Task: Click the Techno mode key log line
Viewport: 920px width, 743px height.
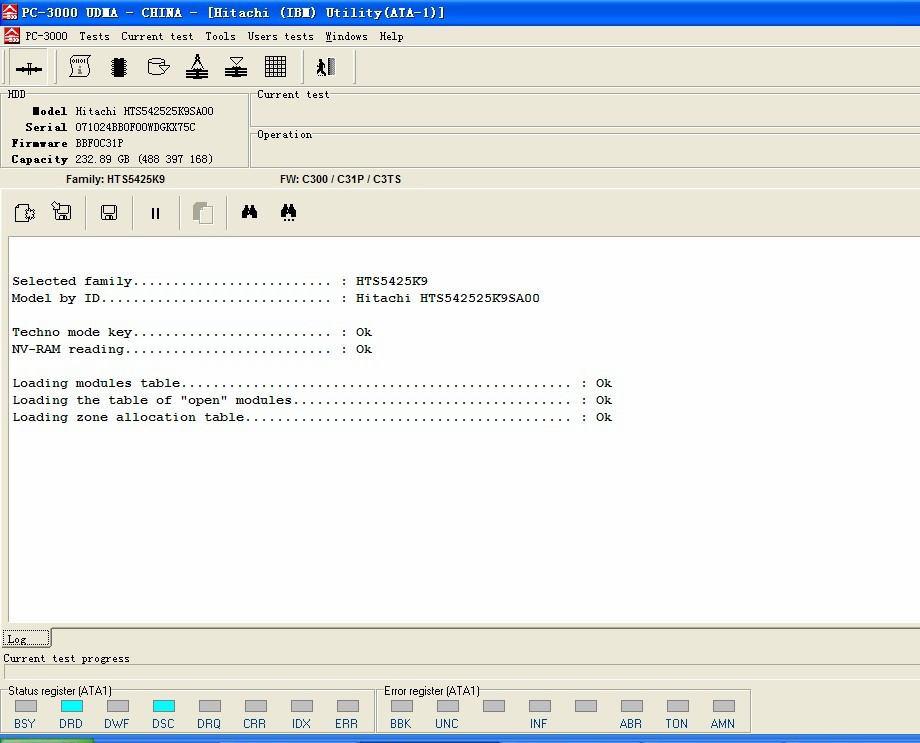Action: (x=192, y=332)
